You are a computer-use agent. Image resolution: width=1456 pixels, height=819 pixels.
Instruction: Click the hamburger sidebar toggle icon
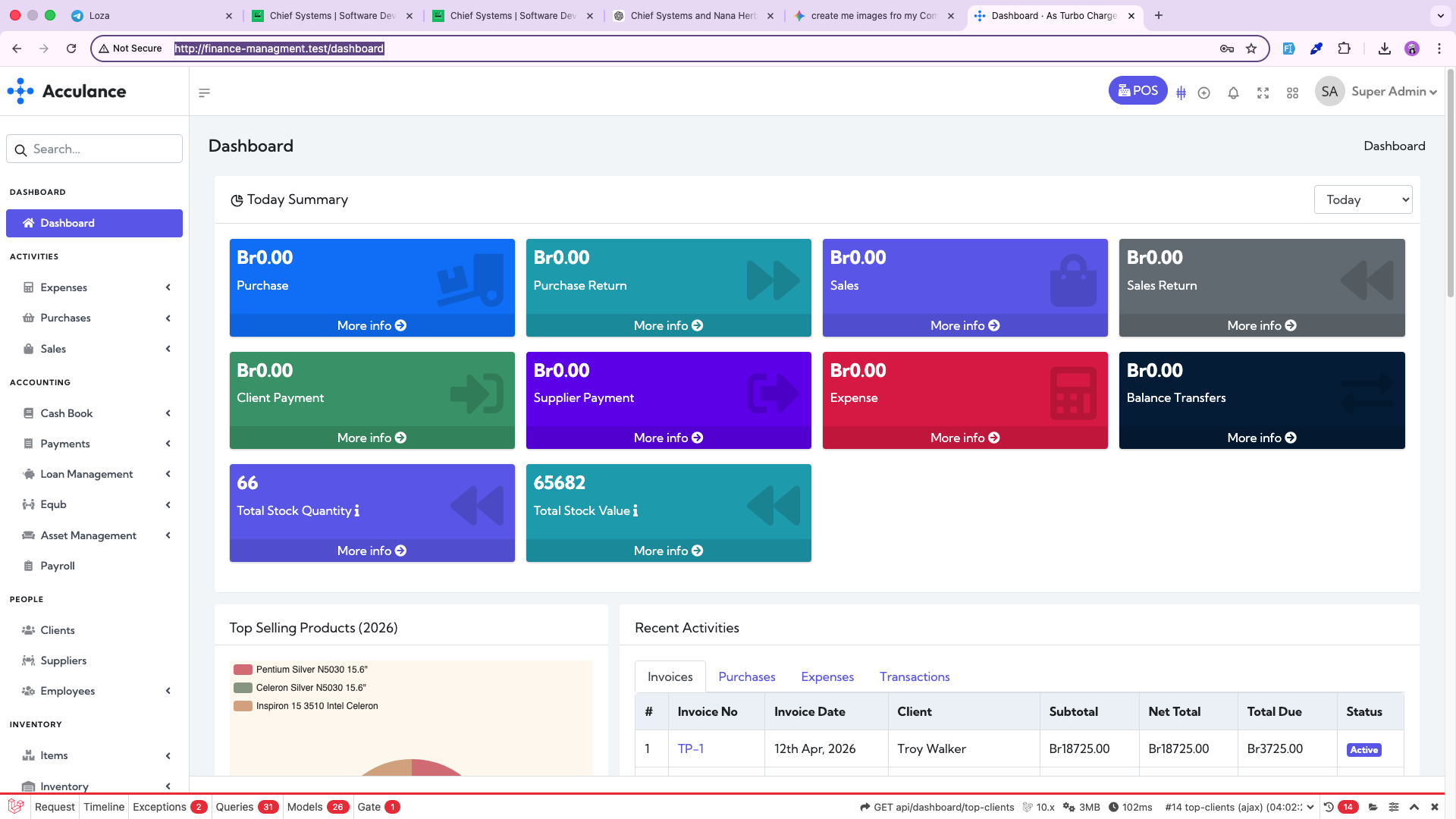(204, 93)
